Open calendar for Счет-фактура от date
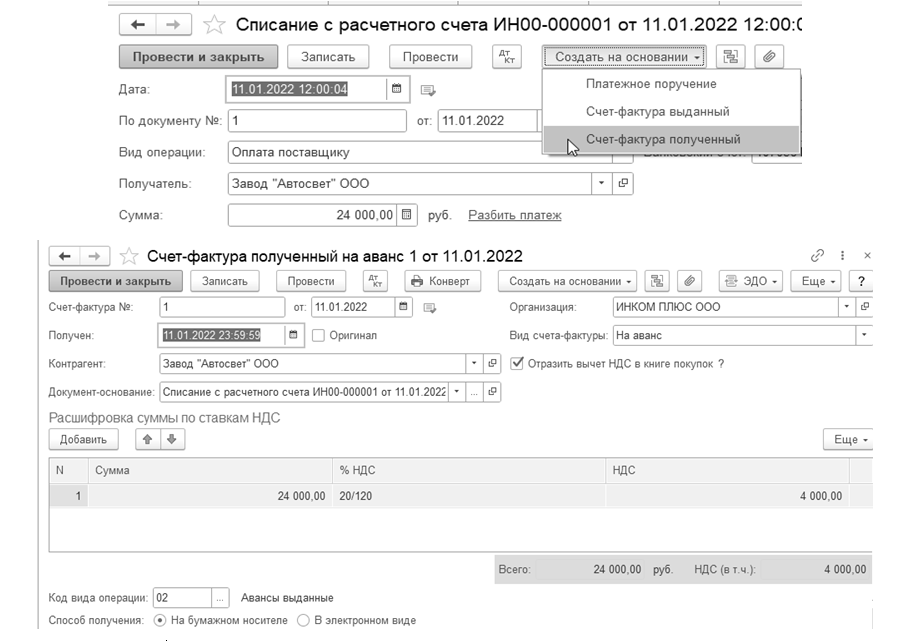 [x=403, y=306]
